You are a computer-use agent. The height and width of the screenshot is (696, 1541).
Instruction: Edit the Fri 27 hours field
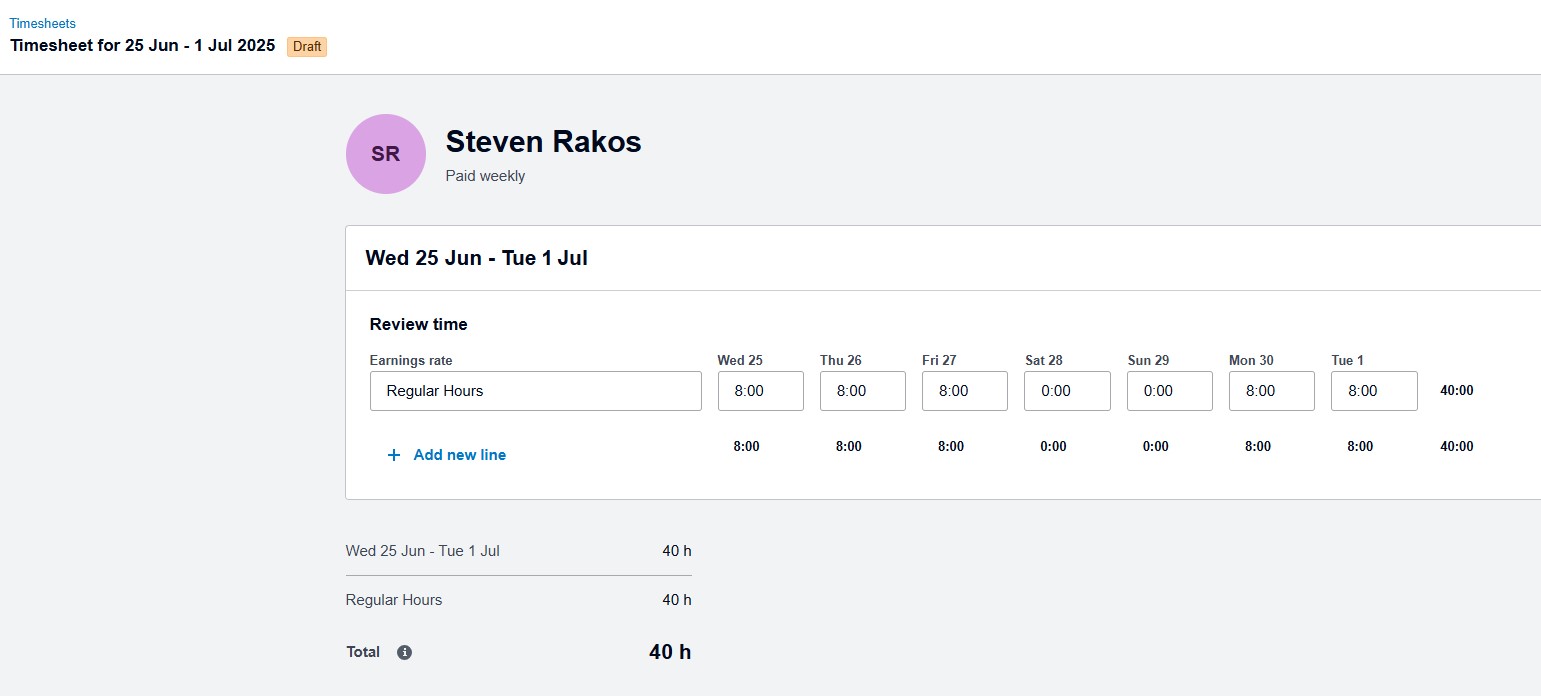[964, 391]
